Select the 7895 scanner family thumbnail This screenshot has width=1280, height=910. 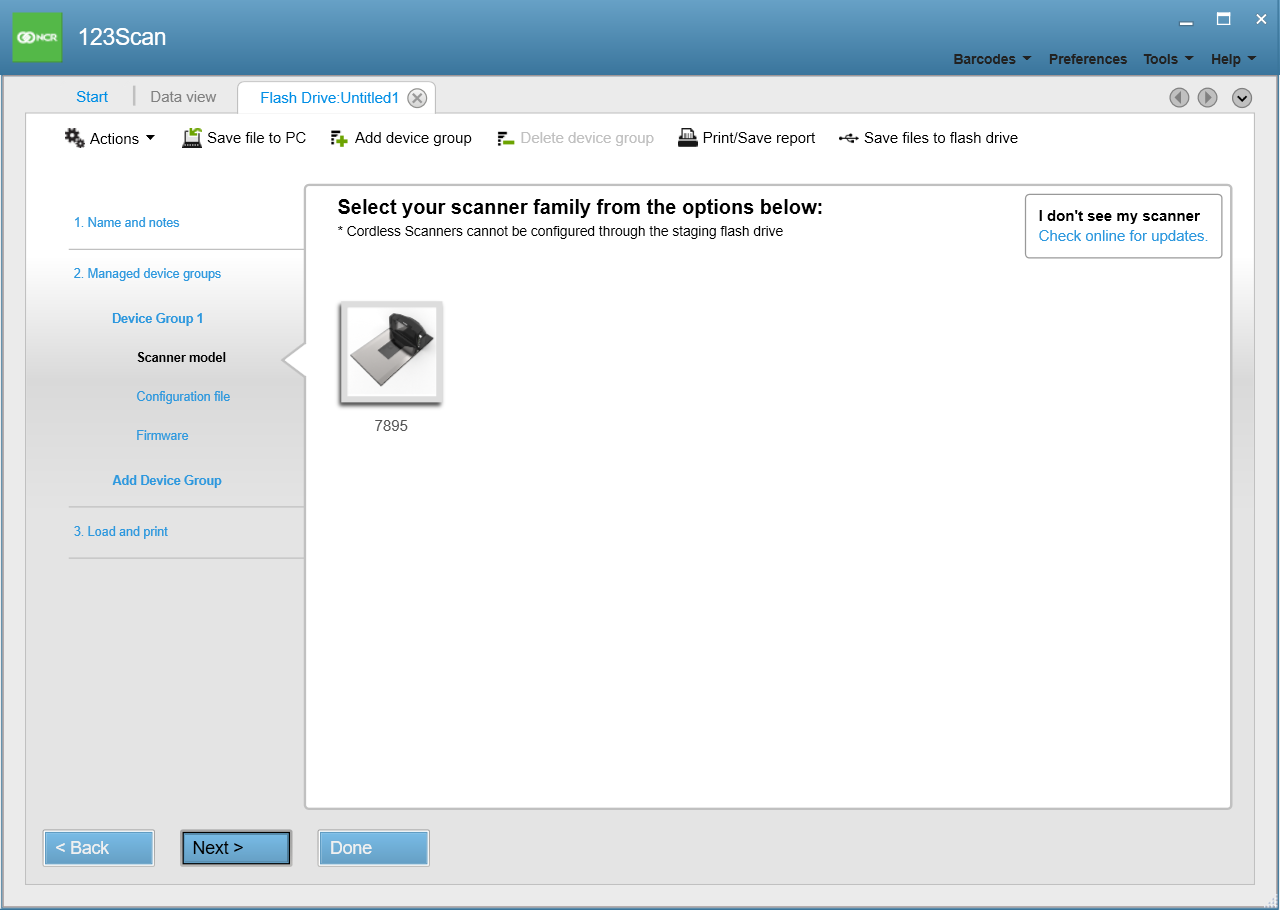pyautogui.click(x=390, y=352)
